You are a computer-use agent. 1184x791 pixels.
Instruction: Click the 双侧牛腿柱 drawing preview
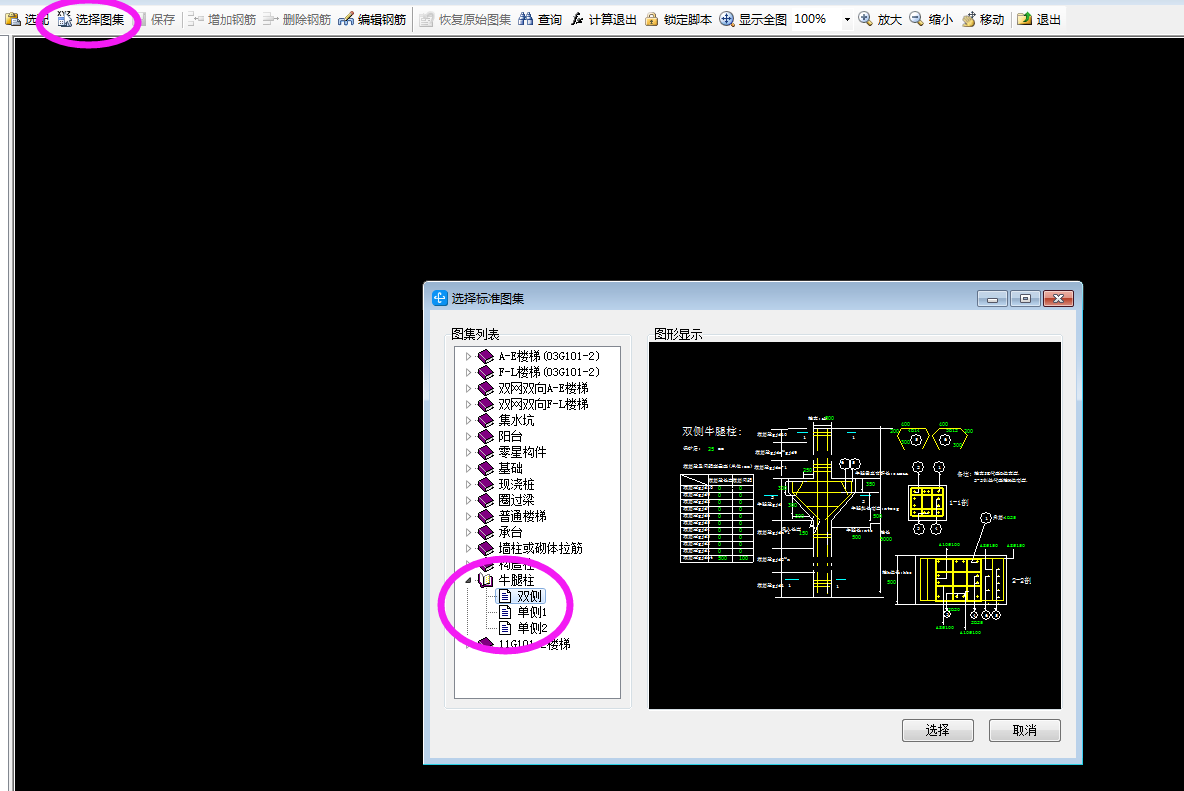coord(855,525)
